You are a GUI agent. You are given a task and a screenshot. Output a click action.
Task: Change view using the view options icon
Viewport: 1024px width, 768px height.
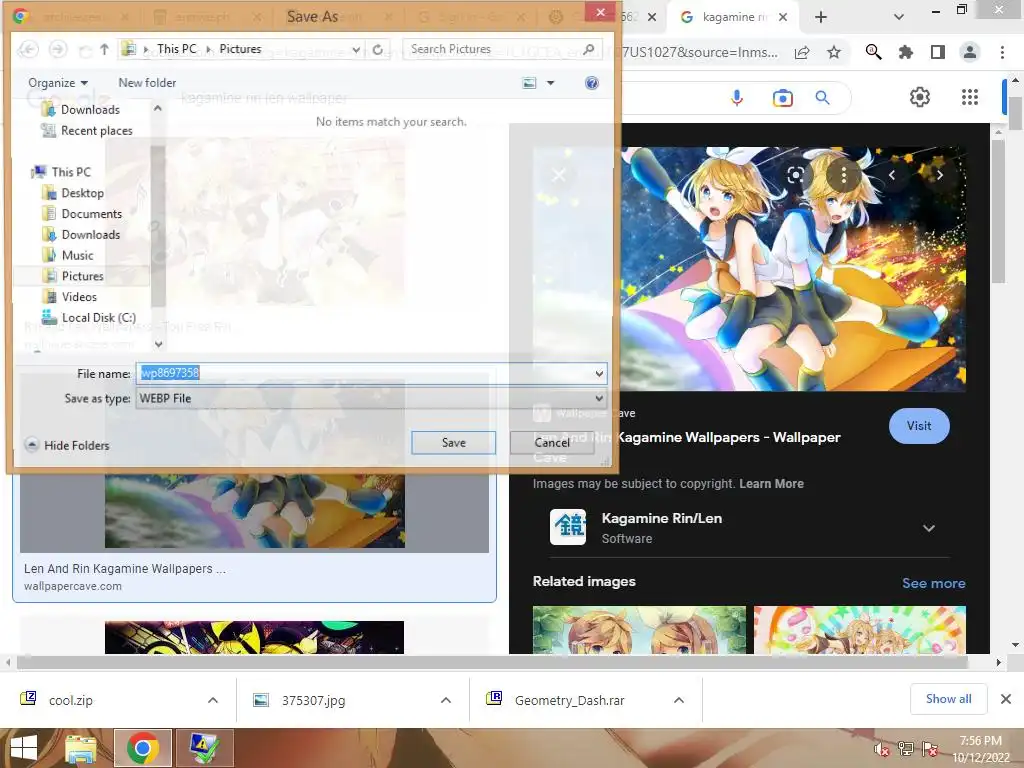click(529, 83)
